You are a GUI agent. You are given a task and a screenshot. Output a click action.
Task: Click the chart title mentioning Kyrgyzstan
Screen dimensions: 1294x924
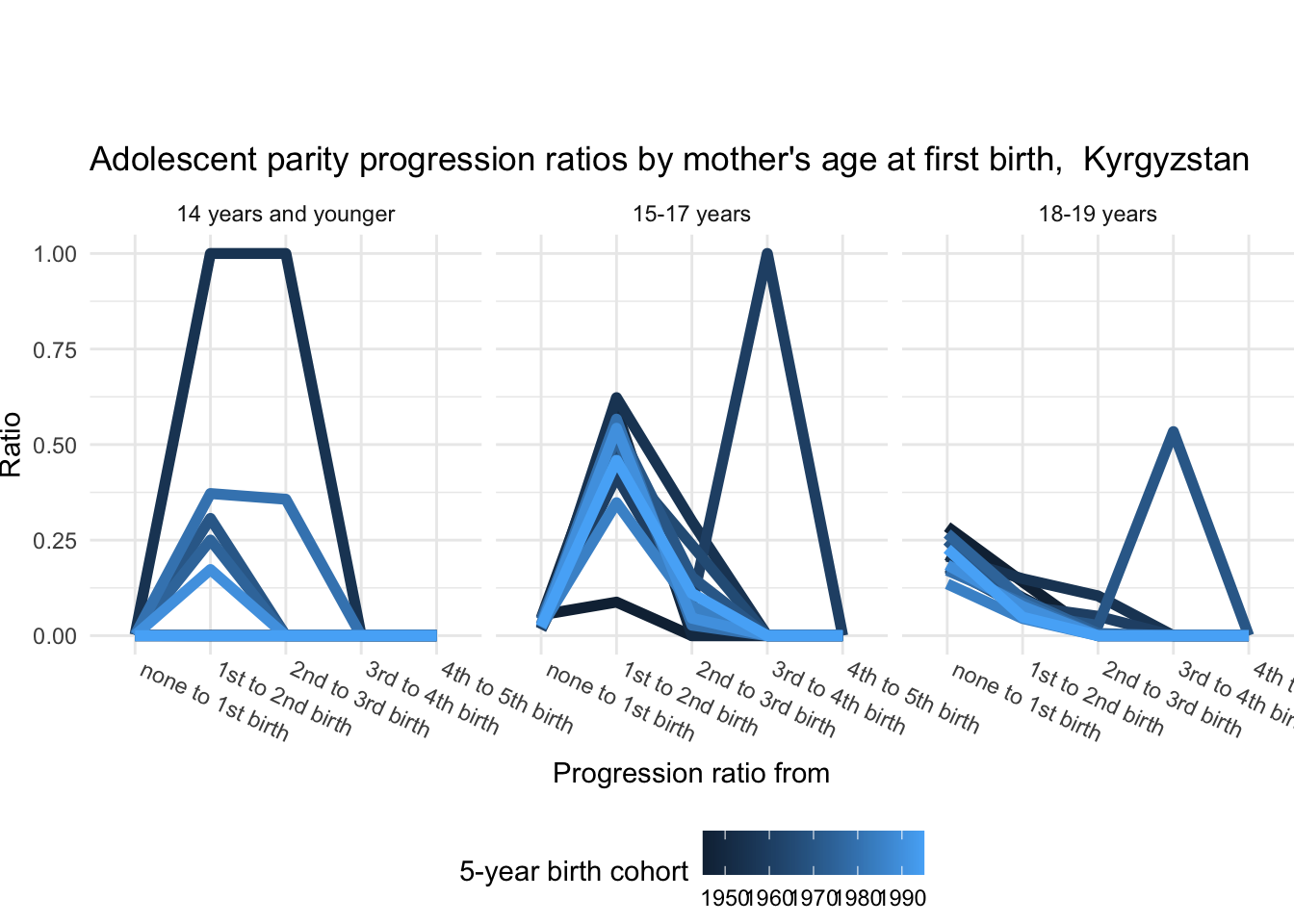click(669, 160)
